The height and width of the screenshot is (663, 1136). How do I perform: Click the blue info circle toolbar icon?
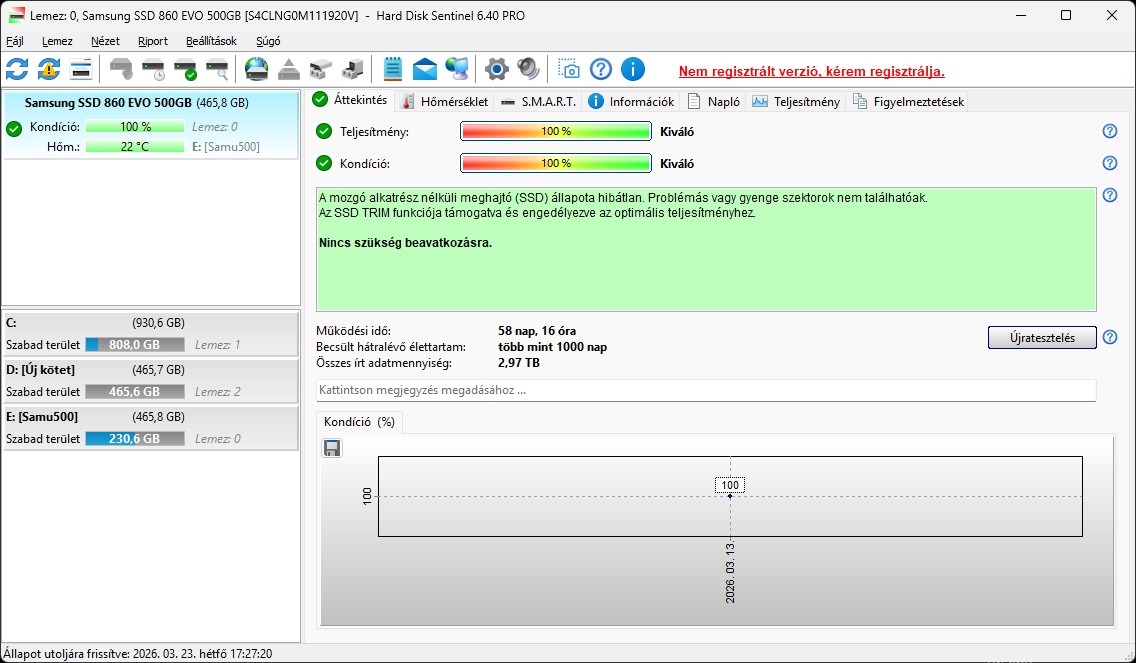tap(632, 70)
